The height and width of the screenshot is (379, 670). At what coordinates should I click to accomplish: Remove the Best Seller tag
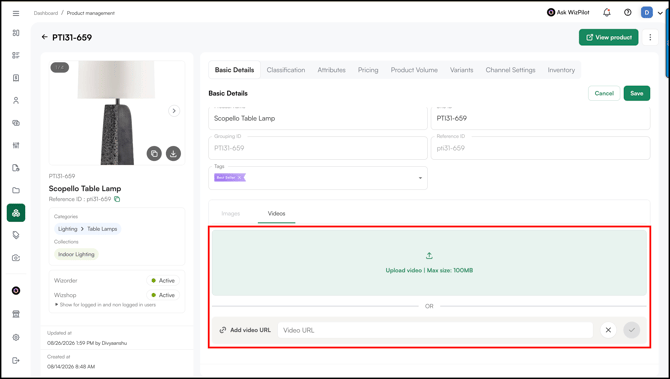[x=239, y=177]
